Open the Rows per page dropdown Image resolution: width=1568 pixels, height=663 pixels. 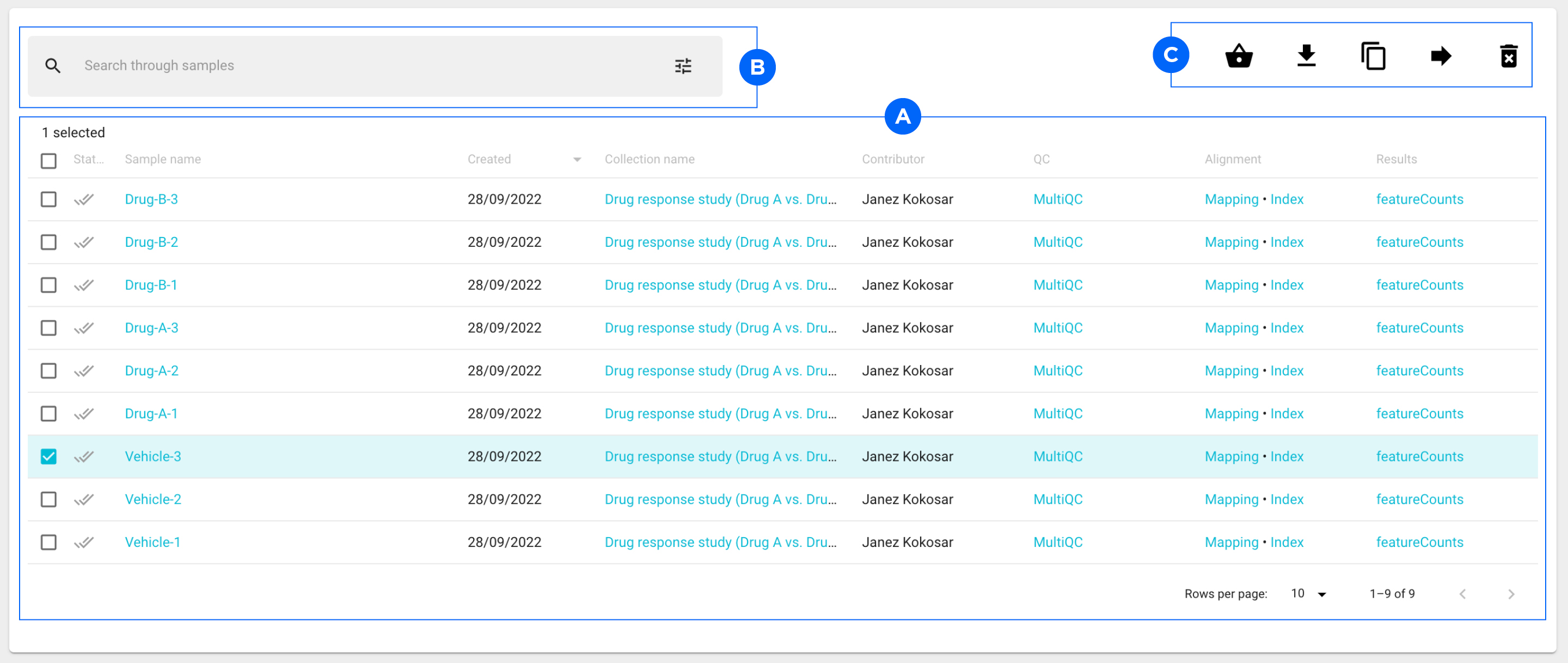1308,594
